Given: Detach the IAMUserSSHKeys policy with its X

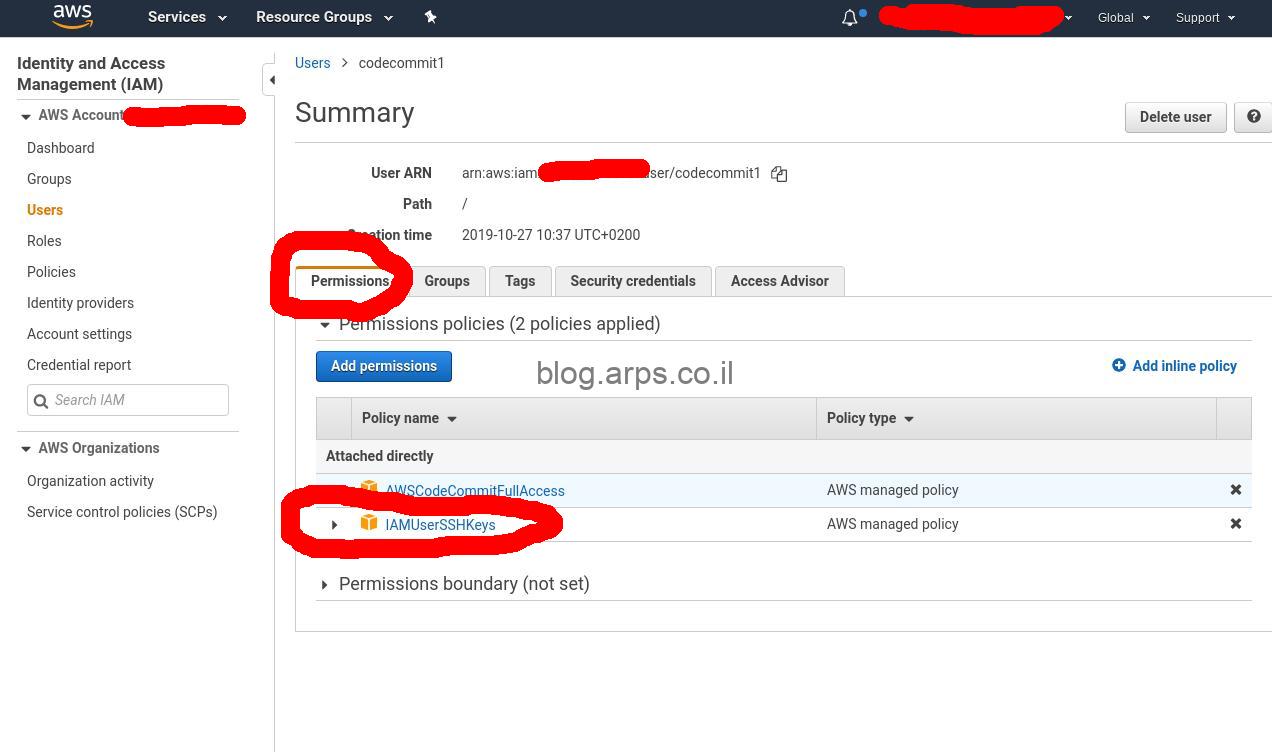Looking at the screenshot, I should coord(1236,524).
